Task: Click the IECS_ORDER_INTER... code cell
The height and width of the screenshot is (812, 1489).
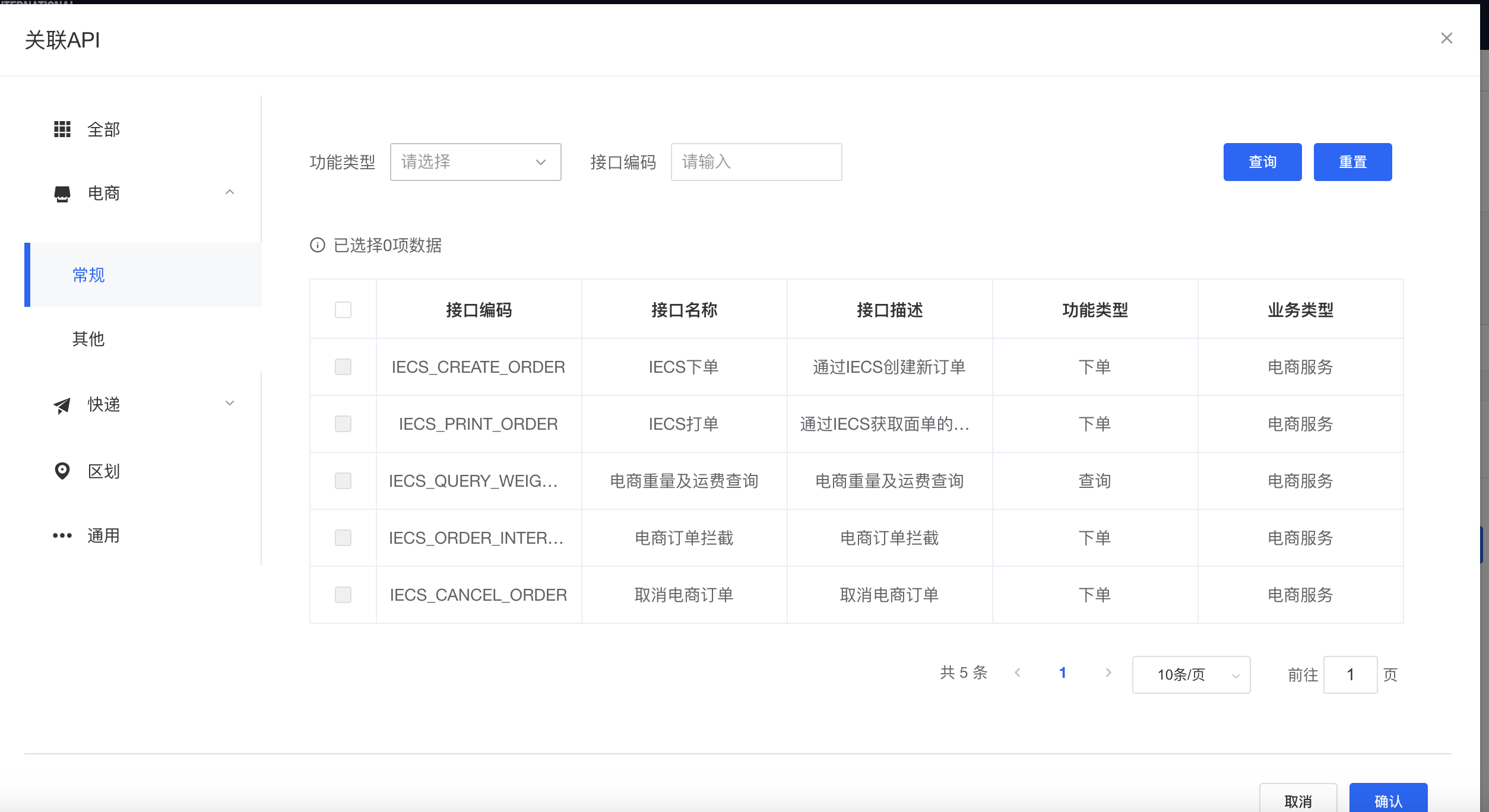Action: point(479,538)
